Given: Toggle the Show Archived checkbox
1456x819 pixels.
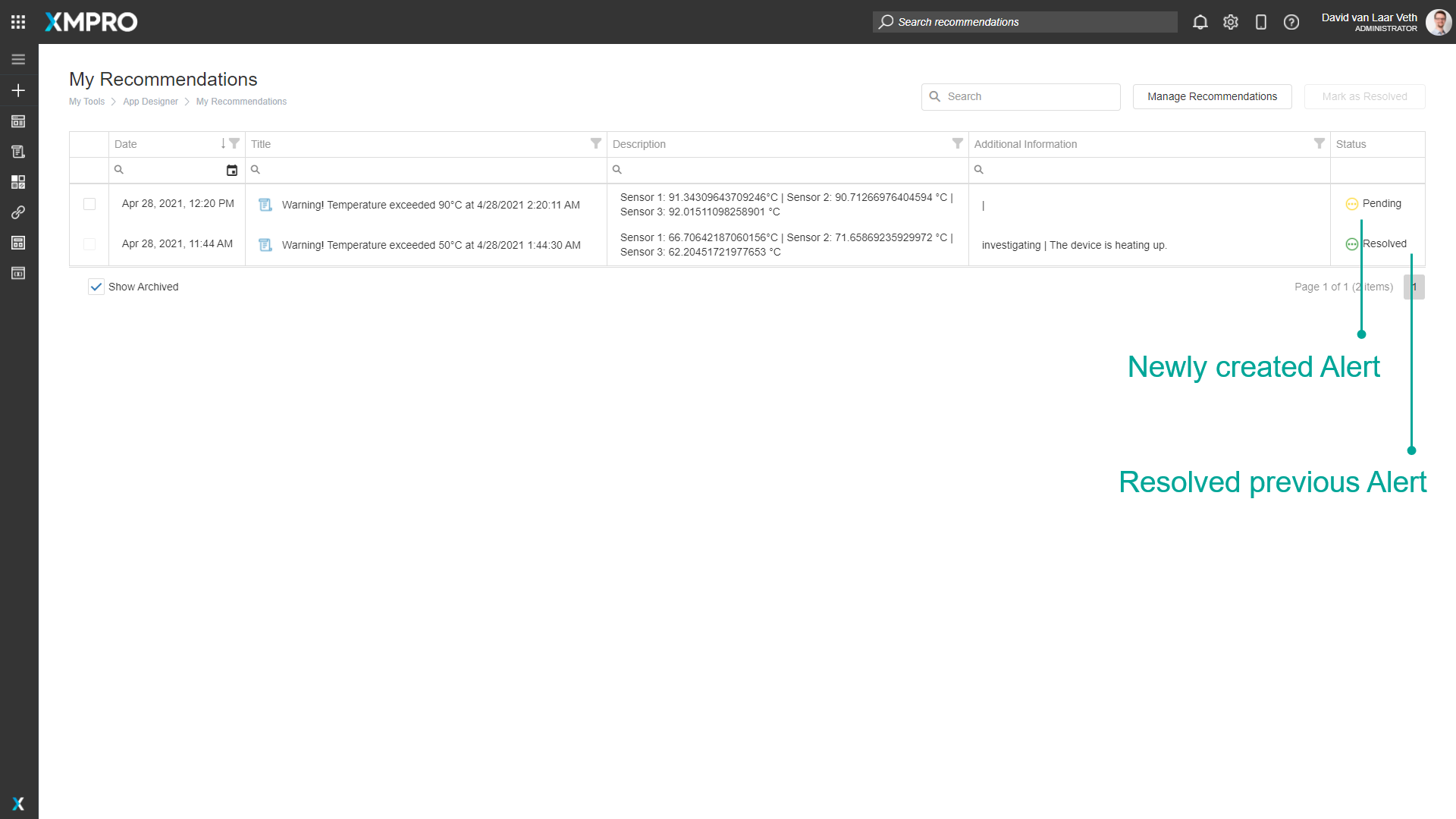Looking at the screenshot, I should point(96,287).
